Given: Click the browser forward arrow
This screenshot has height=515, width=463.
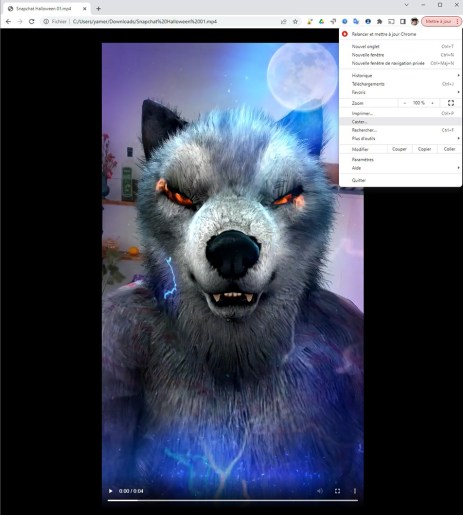Looking at the screenshot, I should pos(20,22).
